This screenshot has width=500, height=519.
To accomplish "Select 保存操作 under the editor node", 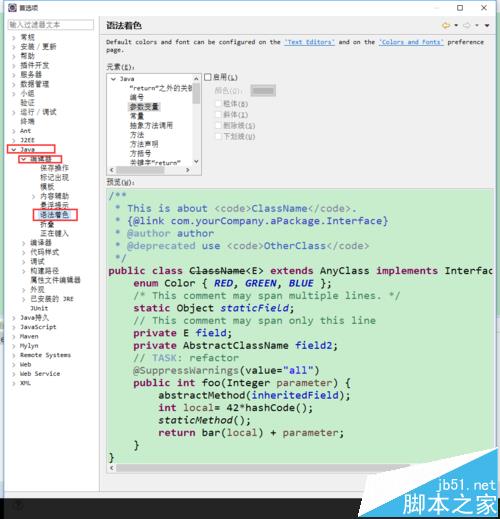I will click(54, 168).
